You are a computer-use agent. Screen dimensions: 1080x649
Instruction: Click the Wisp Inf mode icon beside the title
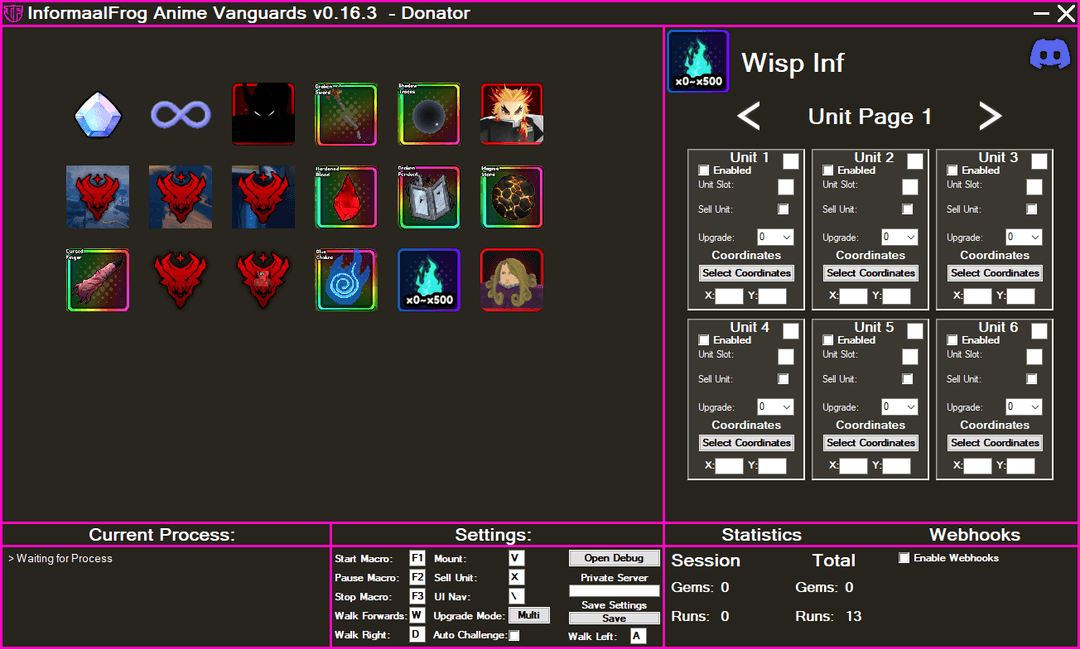tap(698, 61)
